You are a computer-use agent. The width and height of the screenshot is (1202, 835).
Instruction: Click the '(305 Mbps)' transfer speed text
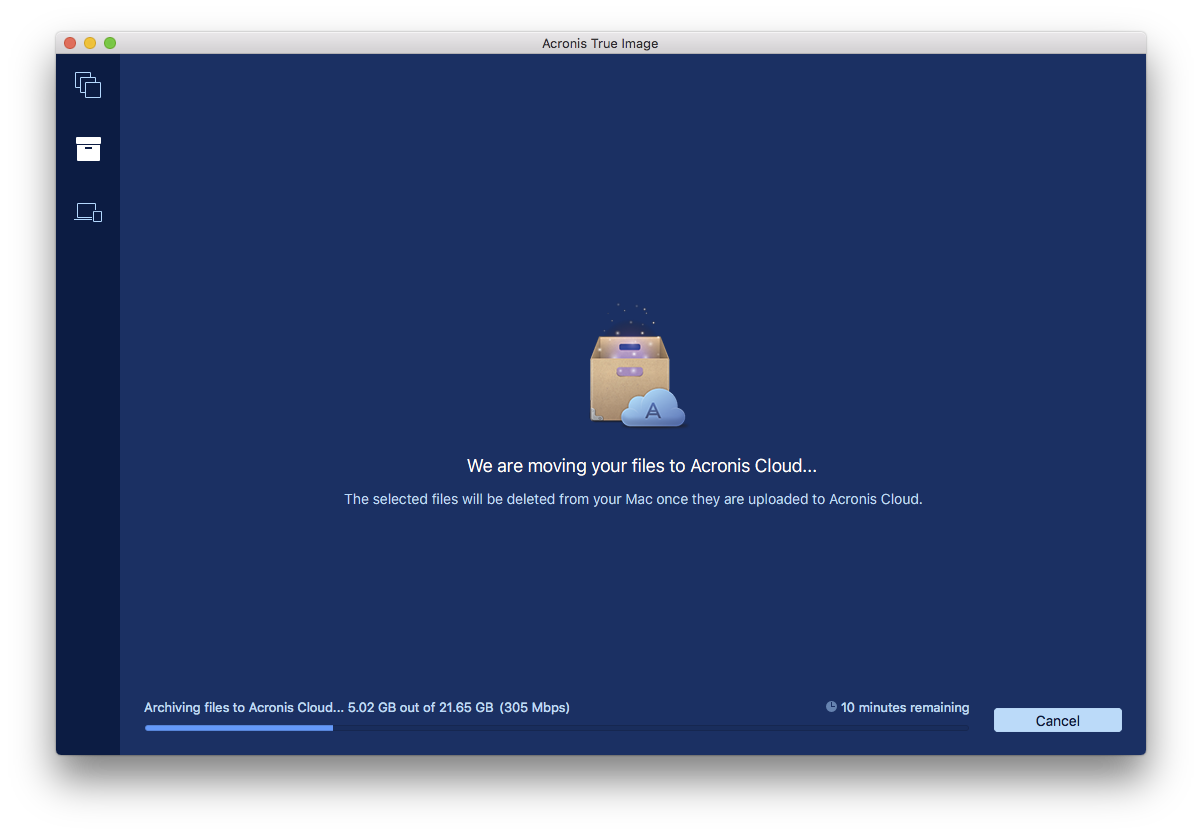pos(535,707)
